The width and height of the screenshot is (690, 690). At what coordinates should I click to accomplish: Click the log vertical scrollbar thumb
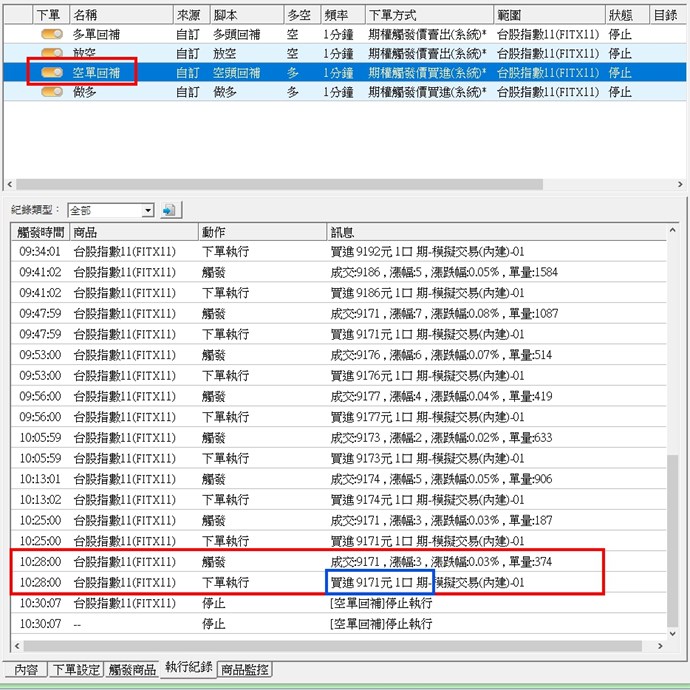click(672, 541)
